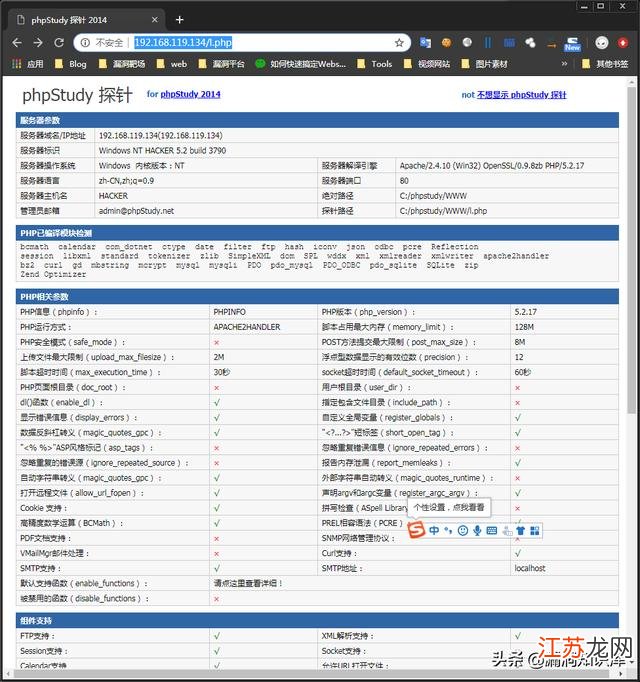Open the skin shirt icon on the Sogou bar
Screen dimensions: 640x682
521,530
